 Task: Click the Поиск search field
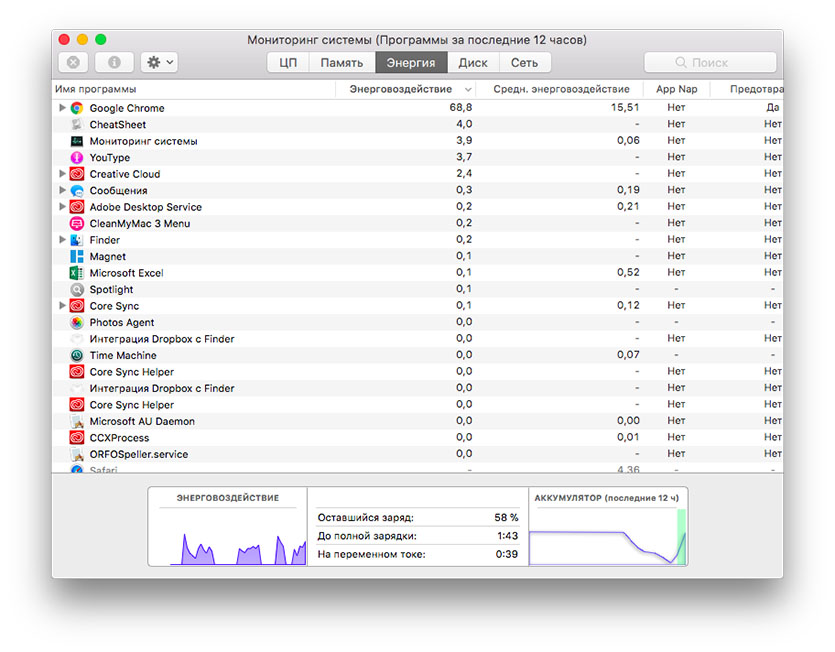click(710, 62)
